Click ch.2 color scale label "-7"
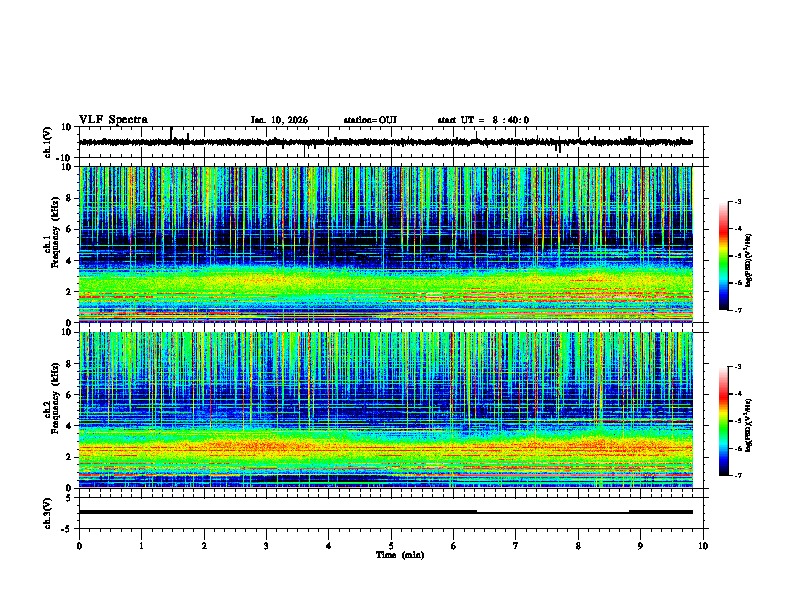The width and height of the screenshot is (792, 612). tap(738, 475)
